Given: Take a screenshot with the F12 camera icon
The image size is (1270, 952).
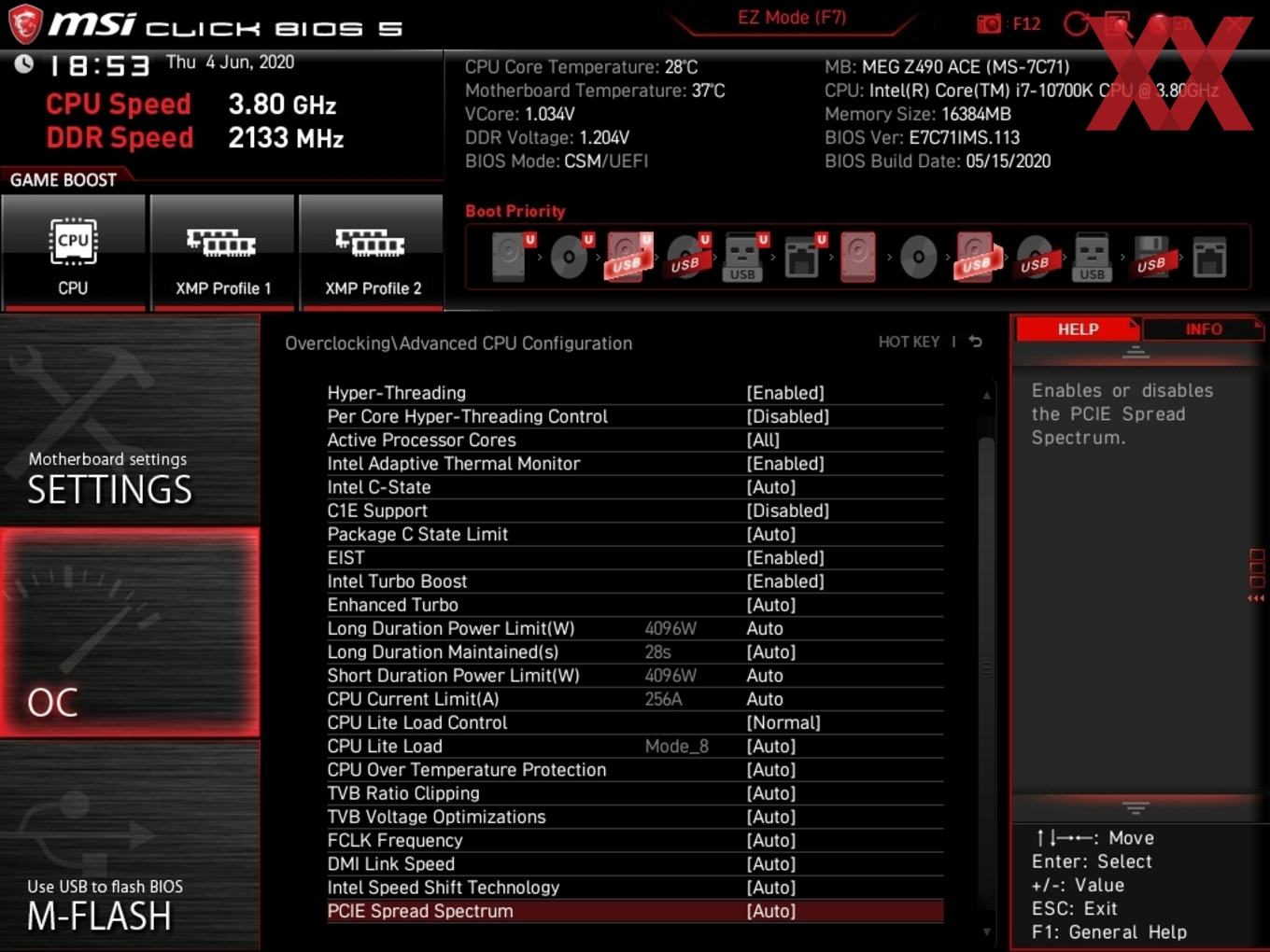Looking at the screenshot, I should pyautogui.click(x=989, y=23).
